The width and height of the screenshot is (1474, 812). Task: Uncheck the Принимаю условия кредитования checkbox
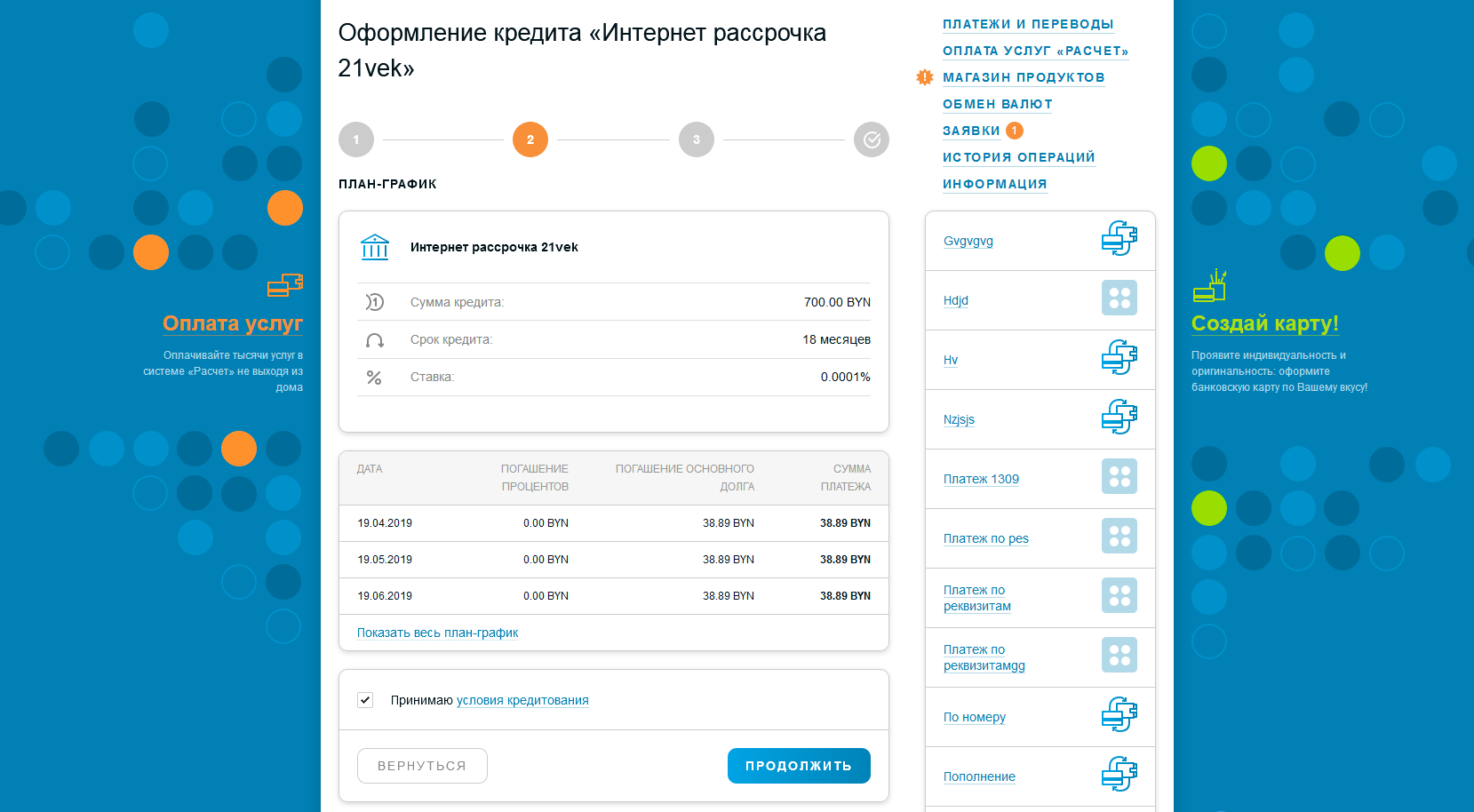(365, 700)
